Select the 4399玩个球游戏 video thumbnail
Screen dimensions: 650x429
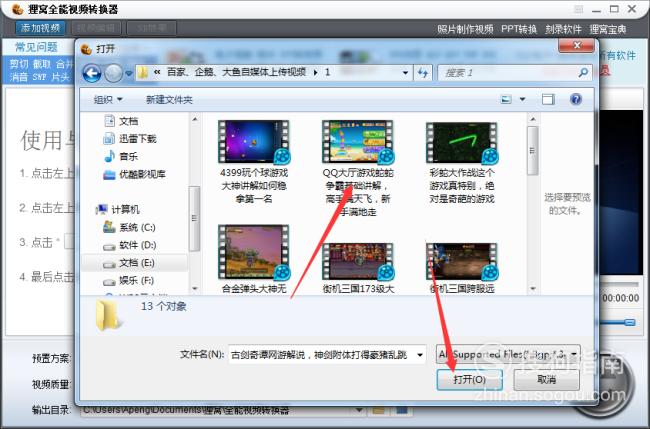pyautogui.click(x=254, y=142)
